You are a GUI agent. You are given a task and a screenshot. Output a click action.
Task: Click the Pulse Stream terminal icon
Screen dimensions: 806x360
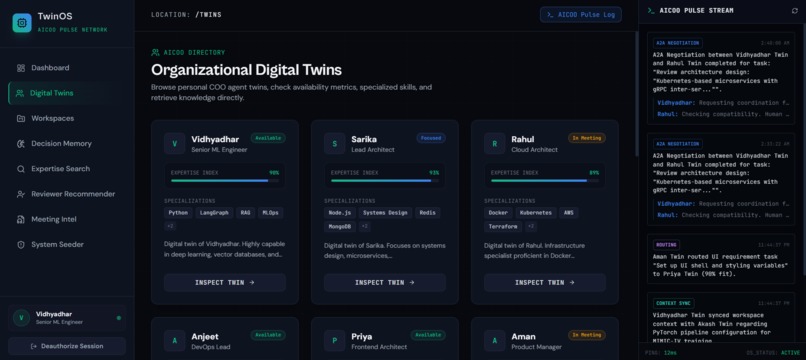click(651, 10)
